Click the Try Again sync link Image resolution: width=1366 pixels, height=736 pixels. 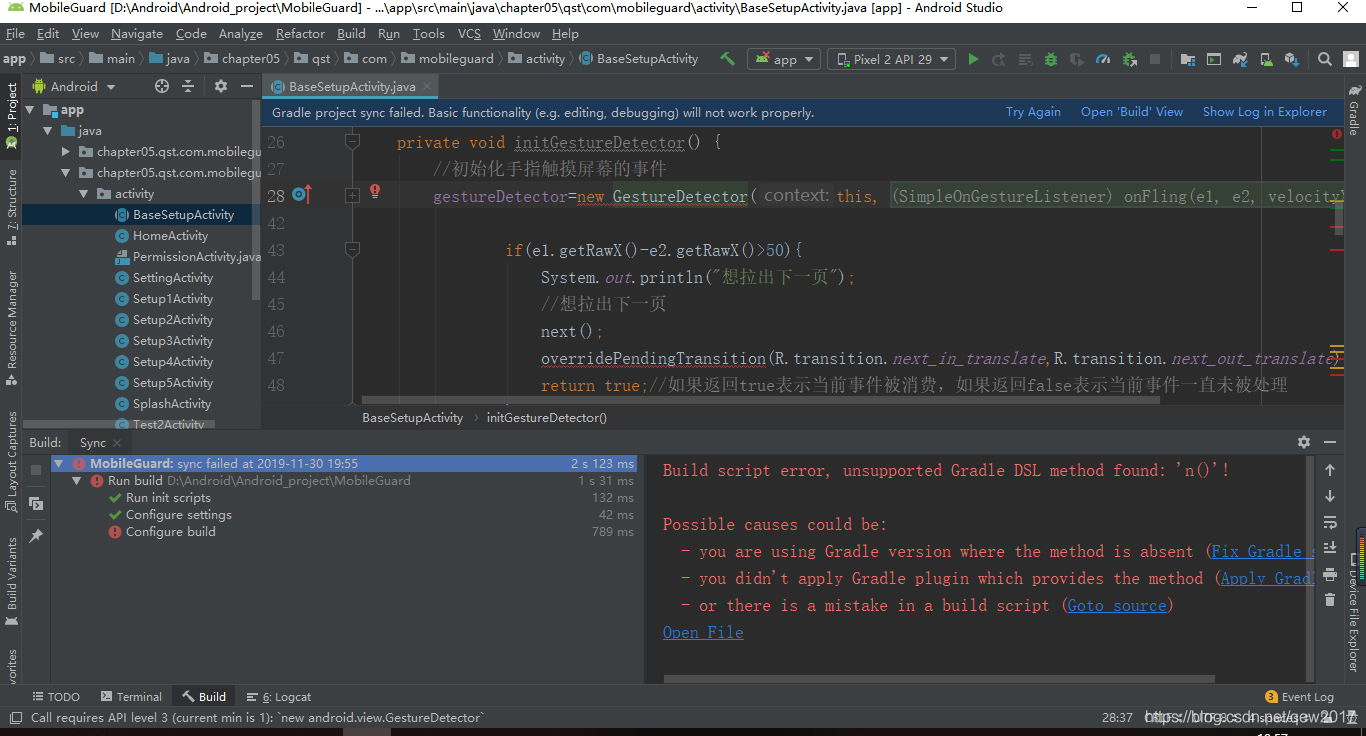(1033, 112)
